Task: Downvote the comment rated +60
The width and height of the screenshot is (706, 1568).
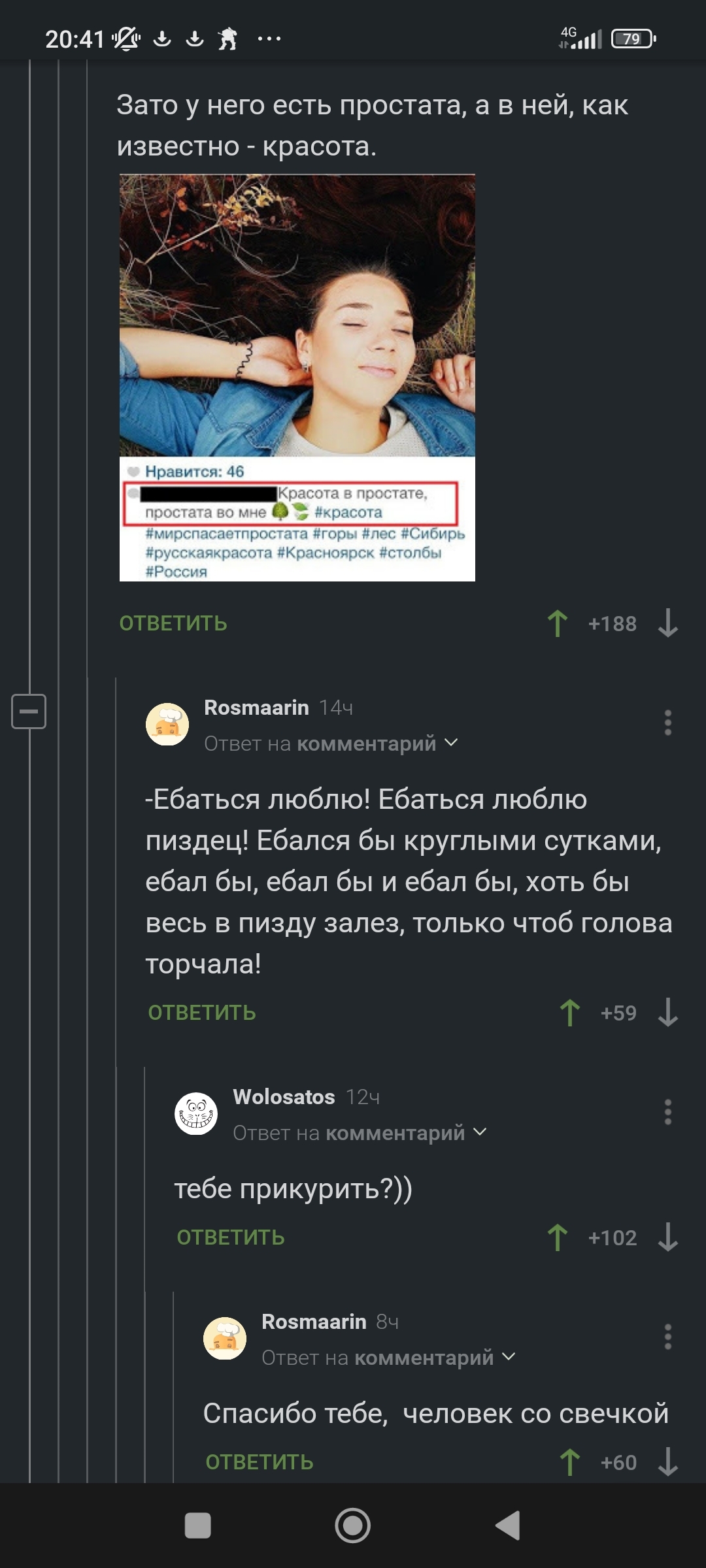Action: [667, 1462]
